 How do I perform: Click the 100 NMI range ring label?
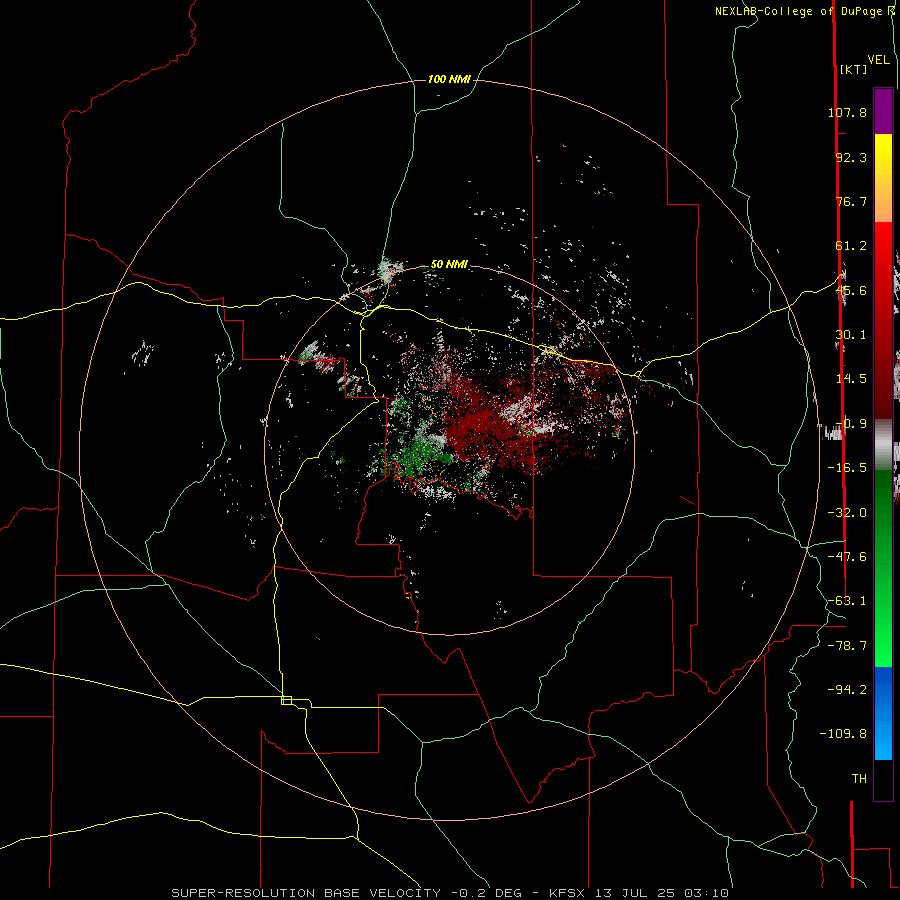[449, 79]
